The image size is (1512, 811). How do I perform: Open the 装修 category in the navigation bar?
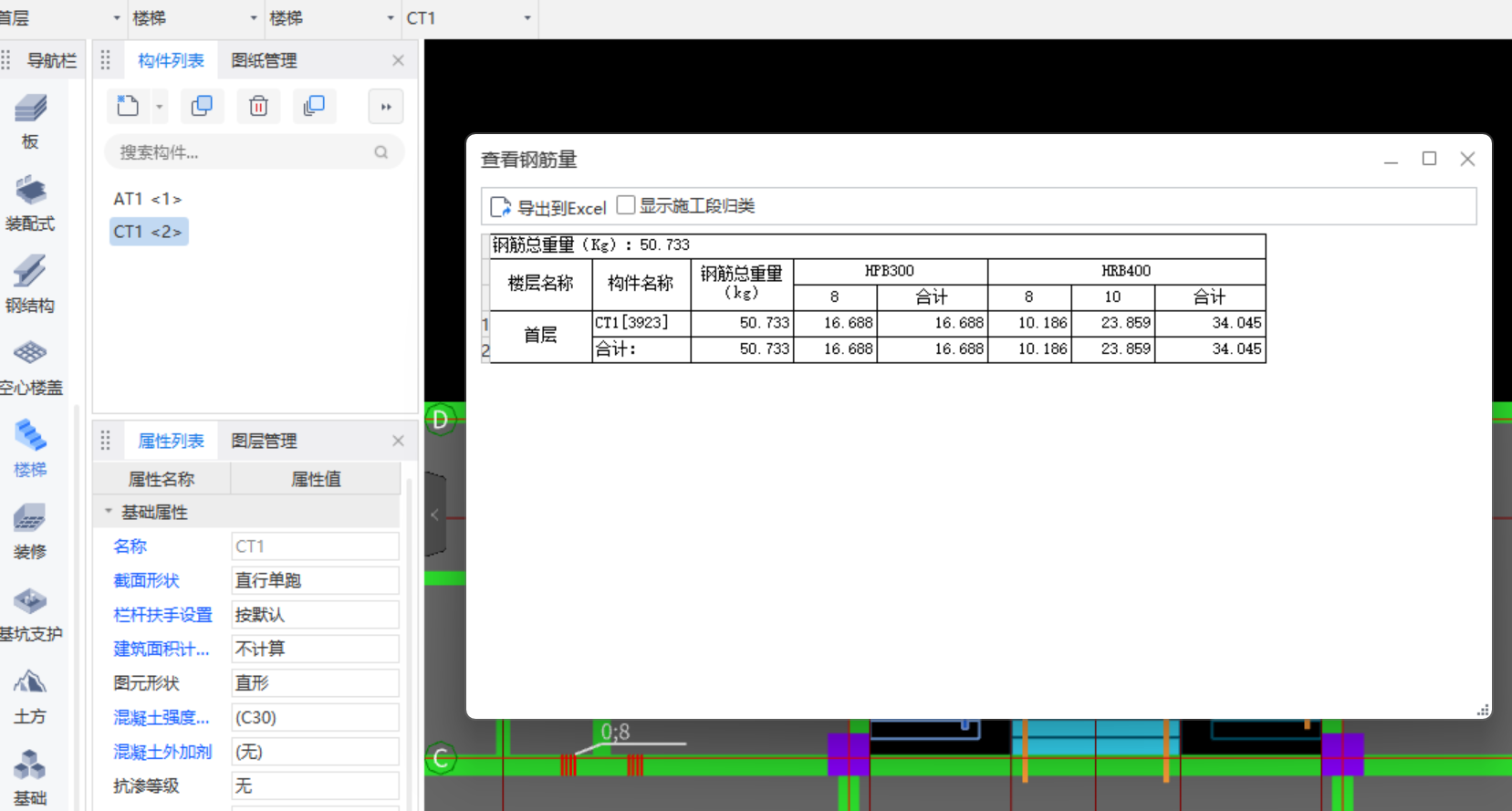coord(30,532)
